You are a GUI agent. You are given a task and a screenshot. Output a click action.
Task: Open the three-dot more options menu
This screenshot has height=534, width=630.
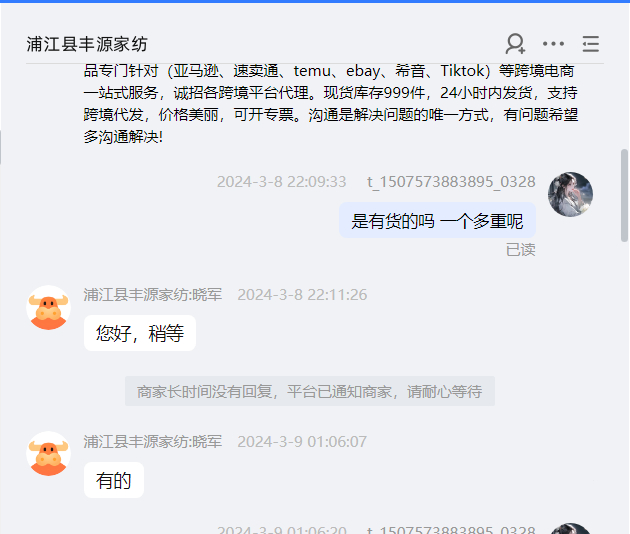tap(553, 44)
